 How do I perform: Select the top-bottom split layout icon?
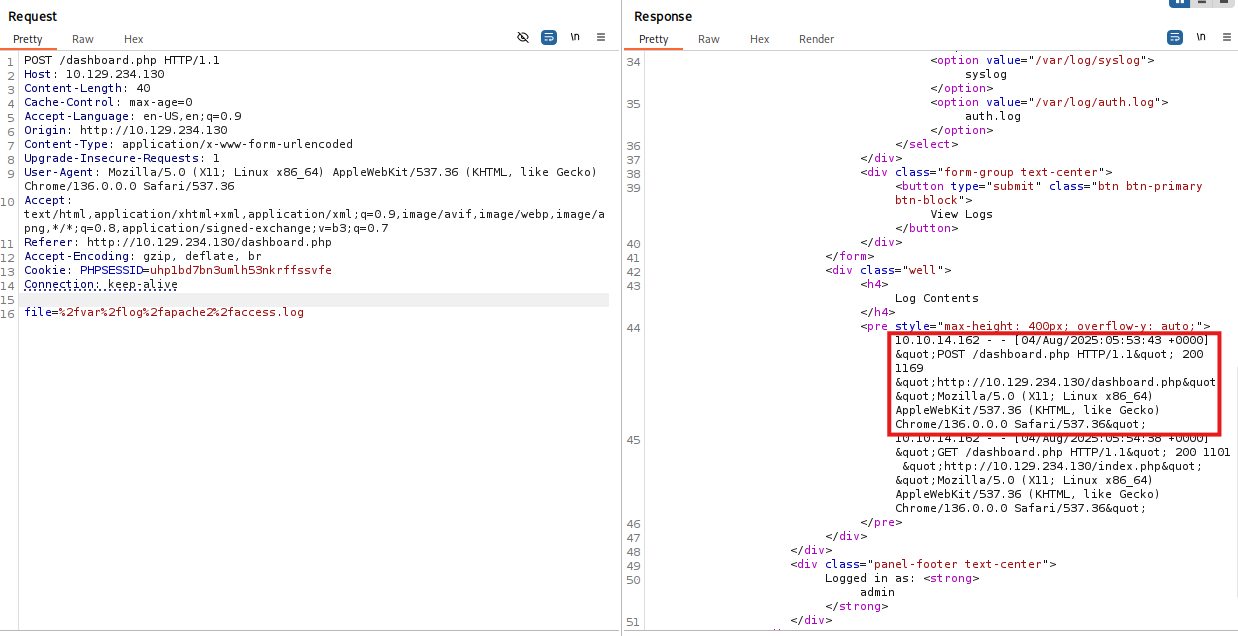tap(1204, 3)
